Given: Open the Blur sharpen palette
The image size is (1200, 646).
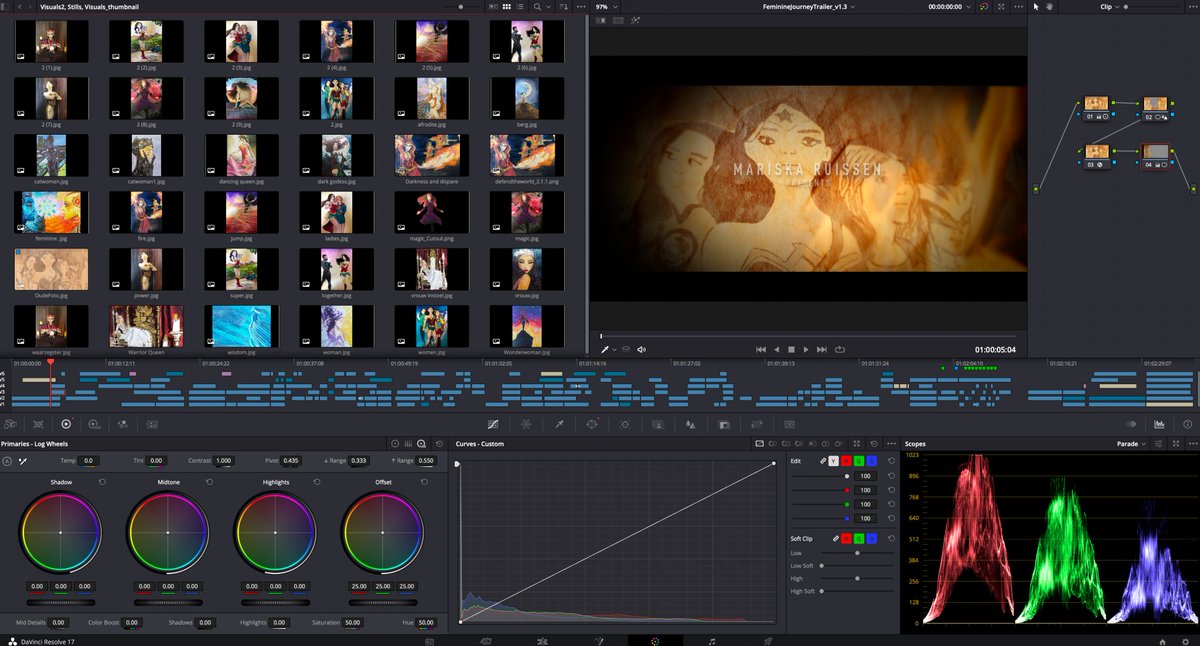Looking at the screenshot, I should coord(690,424).
